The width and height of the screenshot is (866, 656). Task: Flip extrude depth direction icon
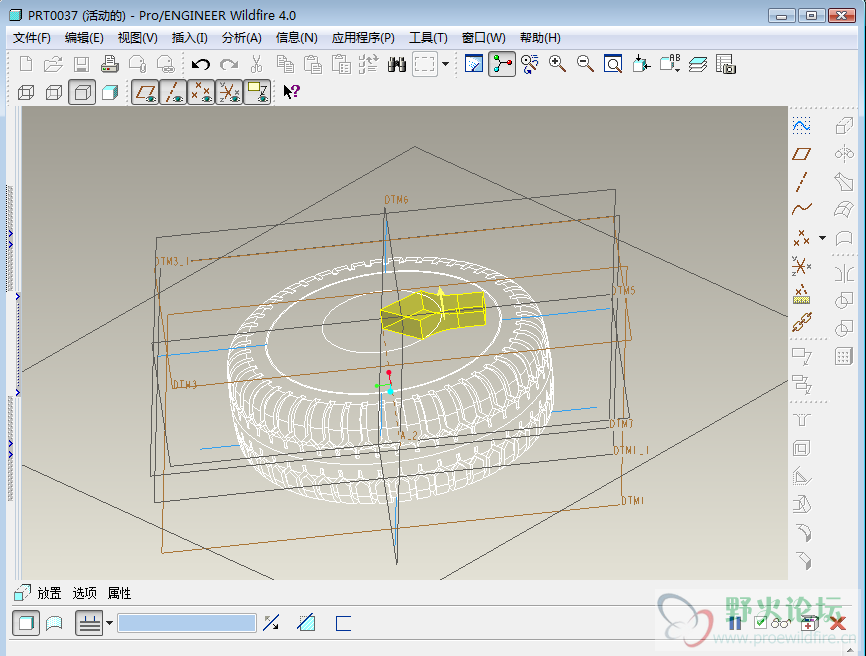click(271, 623)
